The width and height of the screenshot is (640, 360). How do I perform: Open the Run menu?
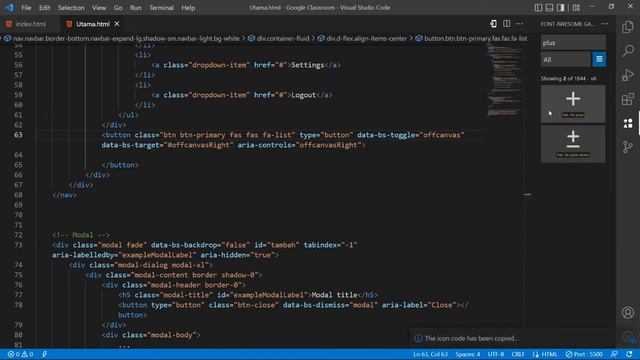coord(136,7)
